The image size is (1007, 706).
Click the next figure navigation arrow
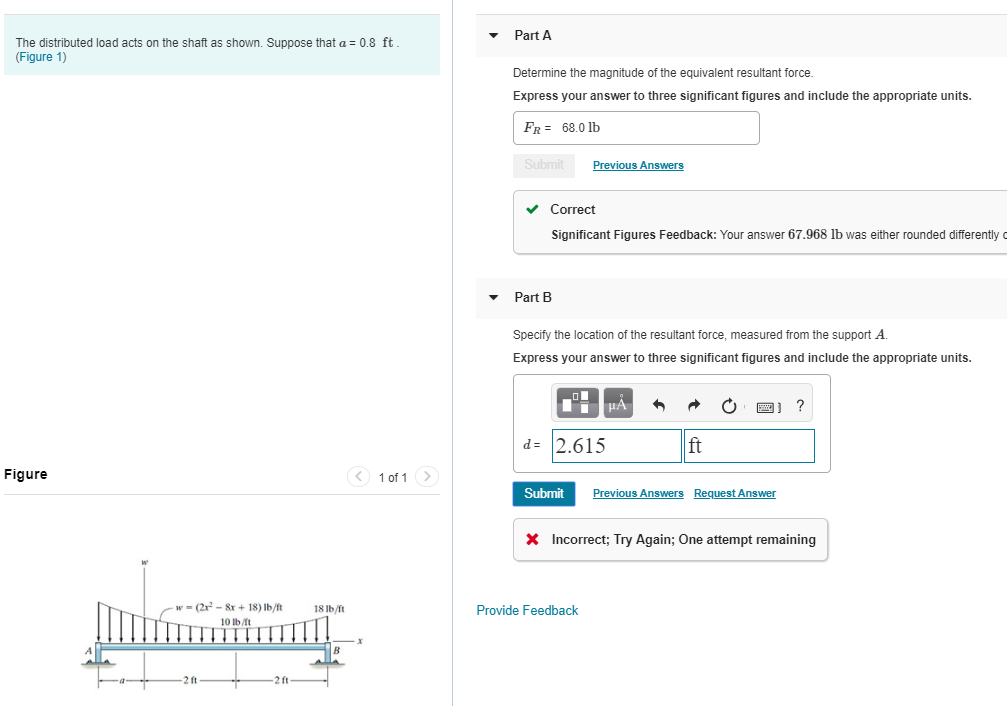point(426,476)
